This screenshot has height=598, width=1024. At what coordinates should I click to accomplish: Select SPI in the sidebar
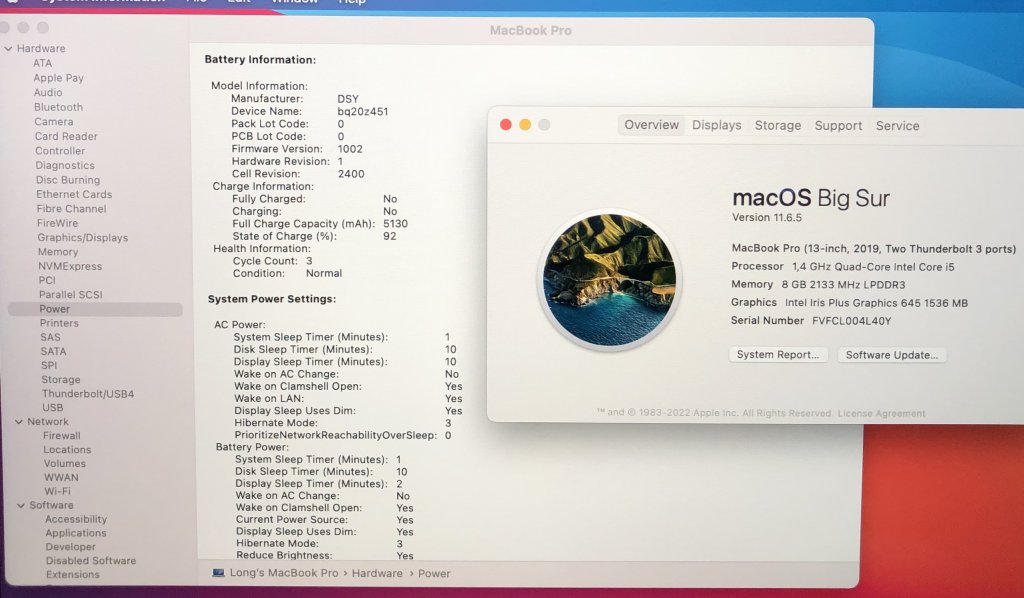coord(49,366)
